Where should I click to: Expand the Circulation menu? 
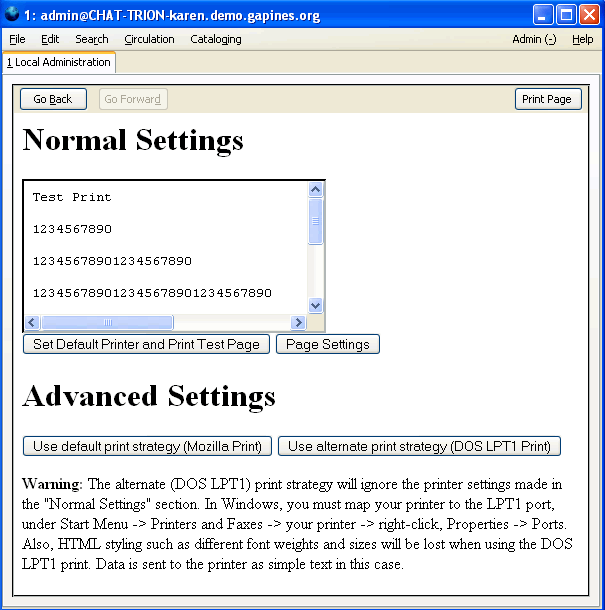click(149, 39)
